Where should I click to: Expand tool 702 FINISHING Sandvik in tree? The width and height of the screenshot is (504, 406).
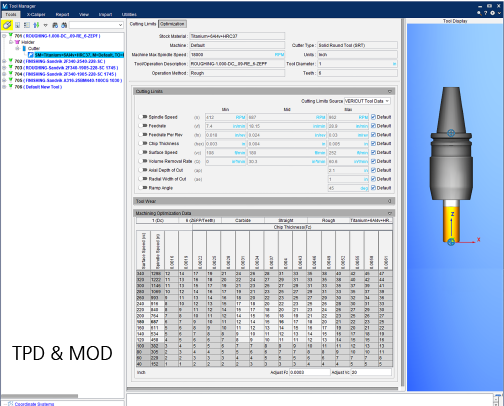(x=4, y=61)
